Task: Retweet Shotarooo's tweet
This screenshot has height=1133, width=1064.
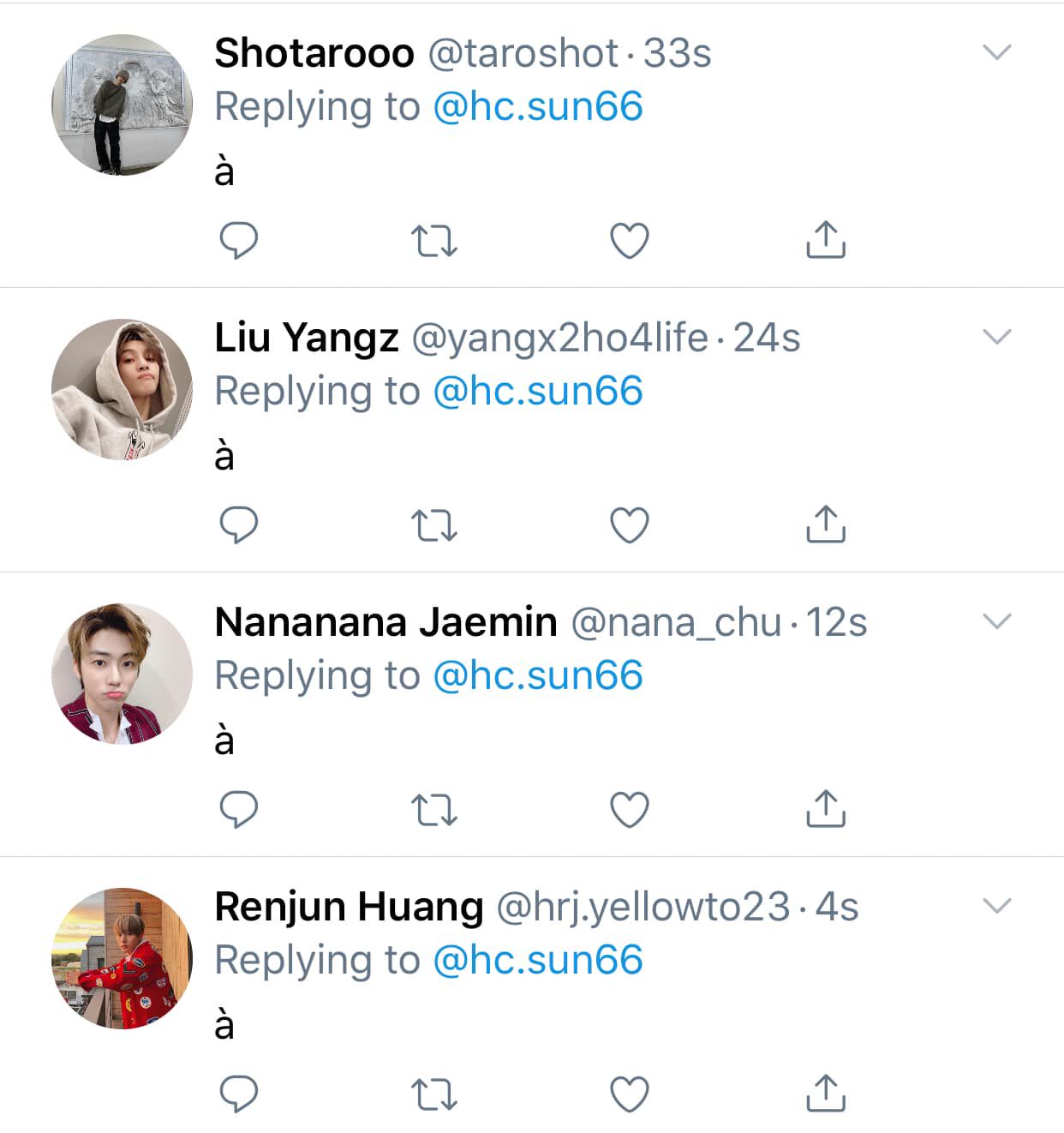Action: click(x=434, y=241)
